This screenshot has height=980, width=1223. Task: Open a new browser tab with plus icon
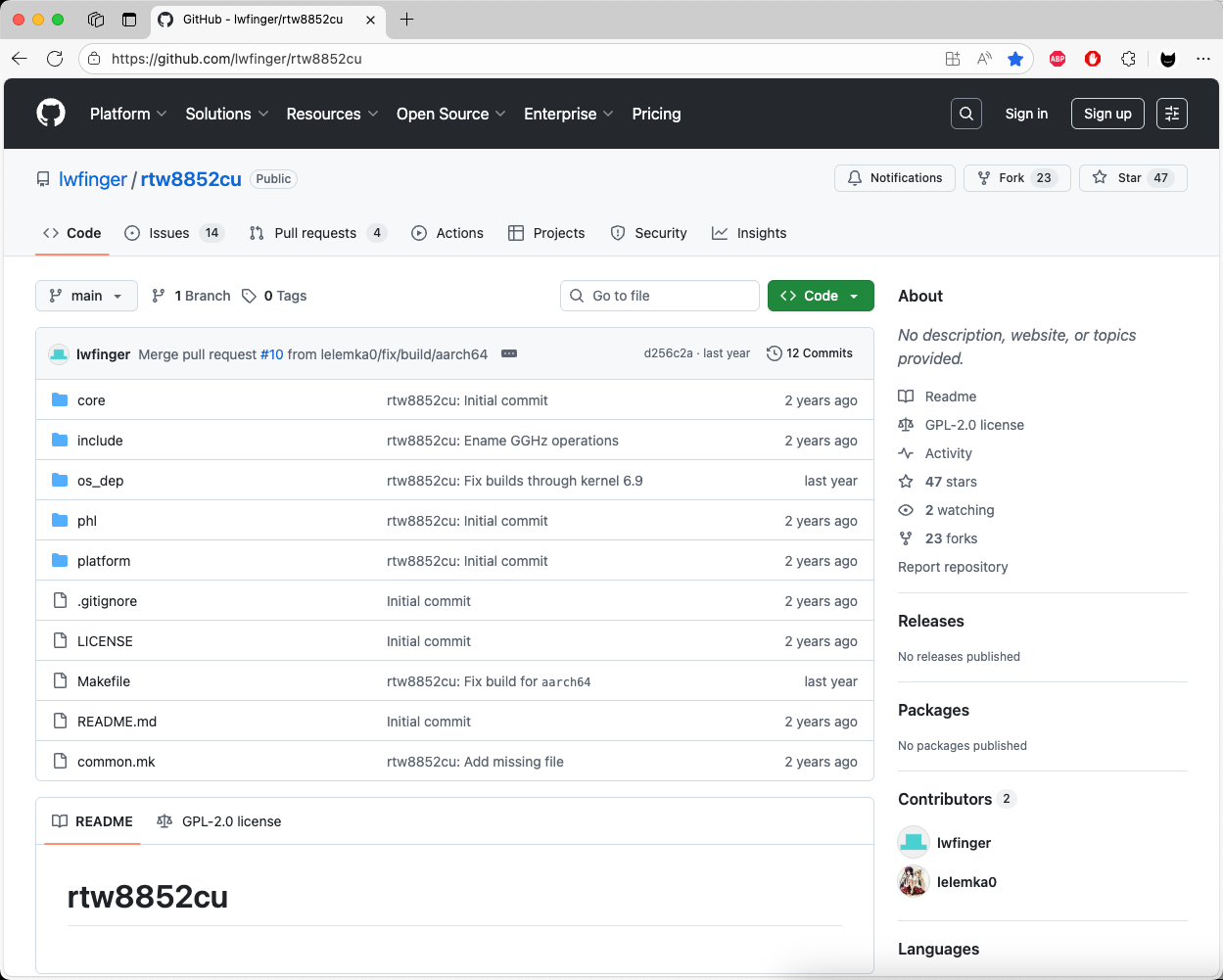point(407,20)
